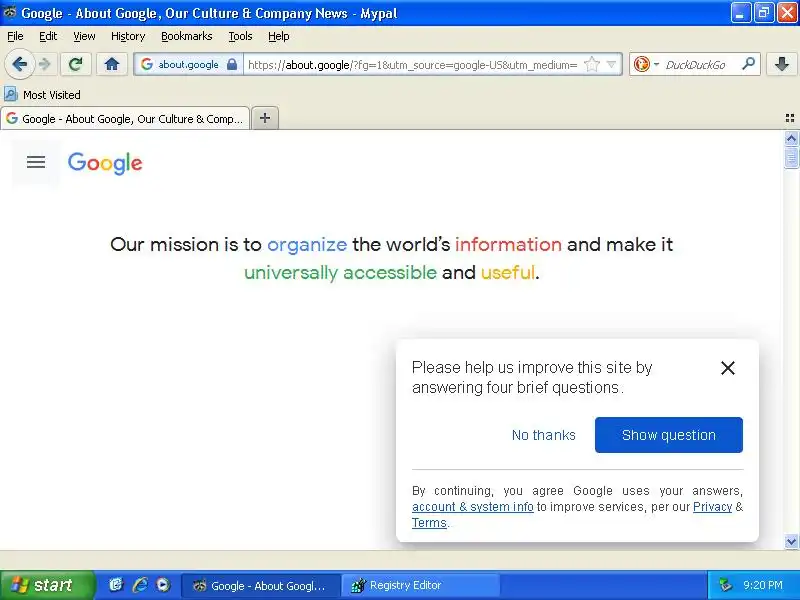
Task: Open the Terms link
Action: coord(429,523)
